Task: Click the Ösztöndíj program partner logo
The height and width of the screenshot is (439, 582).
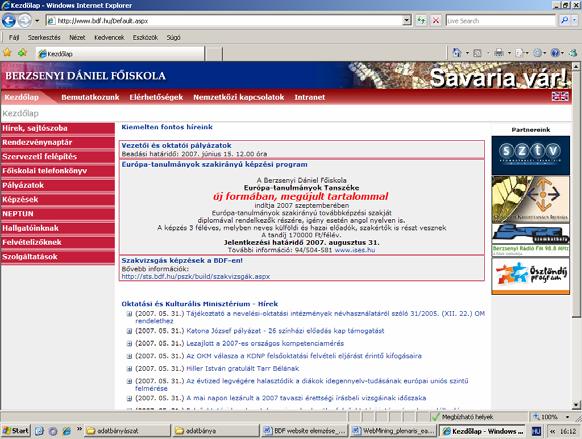Action: tap(530, 276)
